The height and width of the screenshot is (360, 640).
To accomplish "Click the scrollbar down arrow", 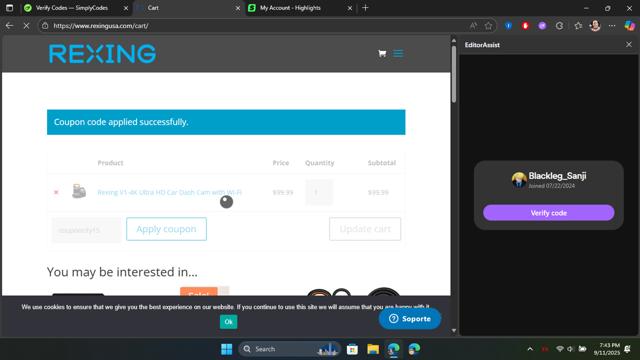I will (x=453, y=331).
